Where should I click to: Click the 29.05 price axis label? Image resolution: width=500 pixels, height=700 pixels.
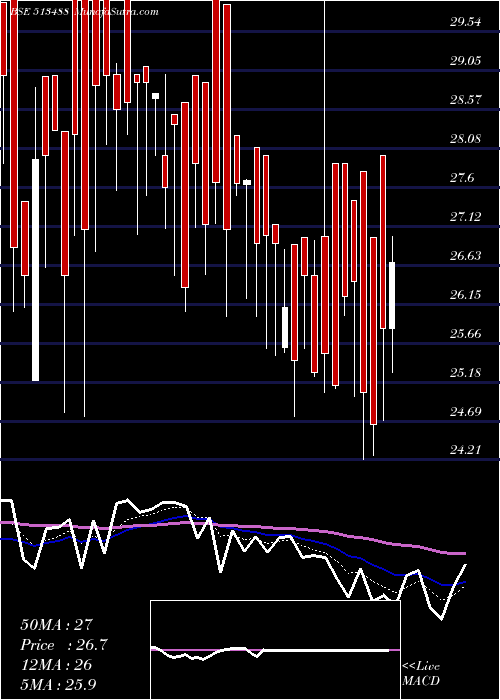click(x=466, y=60)
